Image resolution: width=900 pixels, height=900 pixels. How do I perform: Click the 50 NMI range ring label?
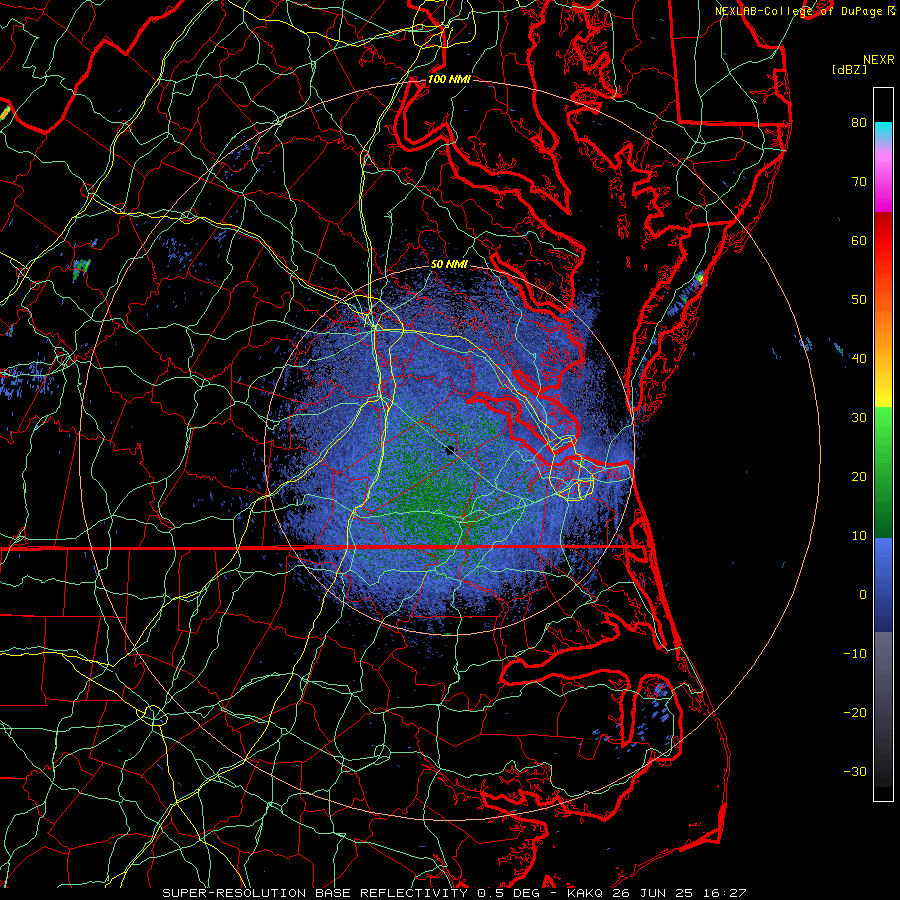(449, 264)
